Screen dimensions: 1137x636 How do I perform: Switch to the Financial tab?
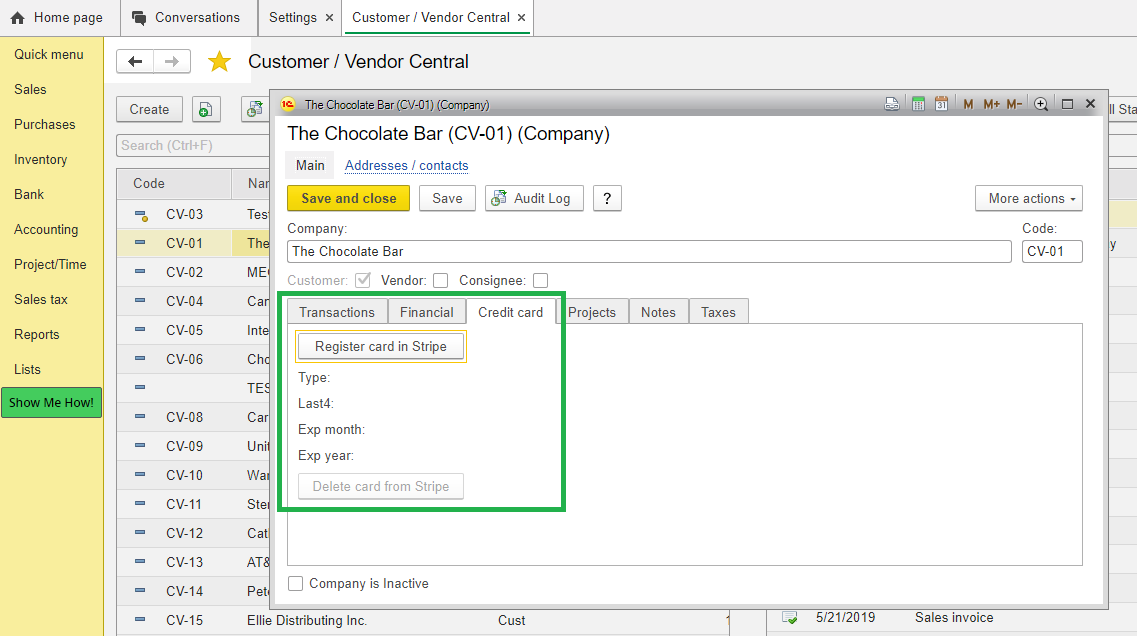pos(426,312)
